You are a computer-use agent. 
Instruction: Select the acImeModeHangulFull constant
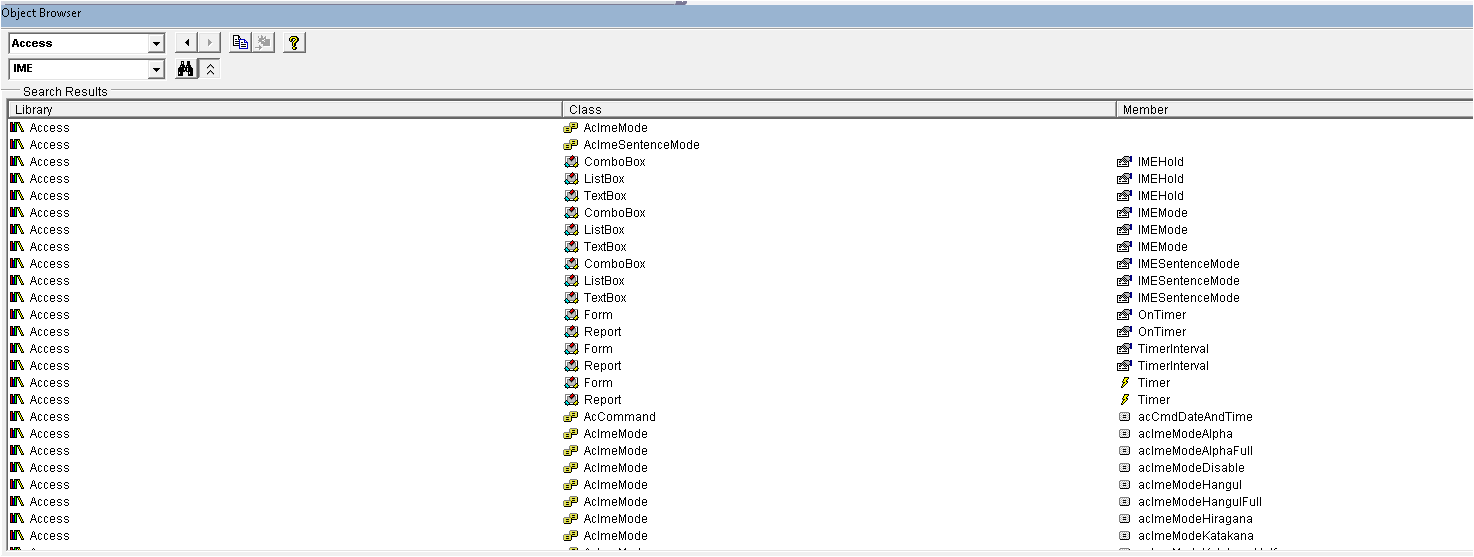(x=1200, y=502)
